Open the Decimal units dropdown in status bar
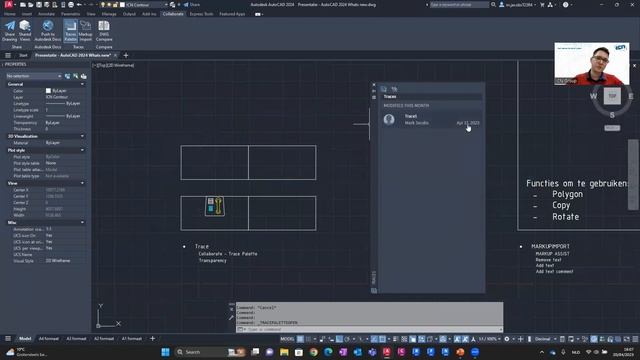This screenshot has width=640, height=360. coord(545,339)
